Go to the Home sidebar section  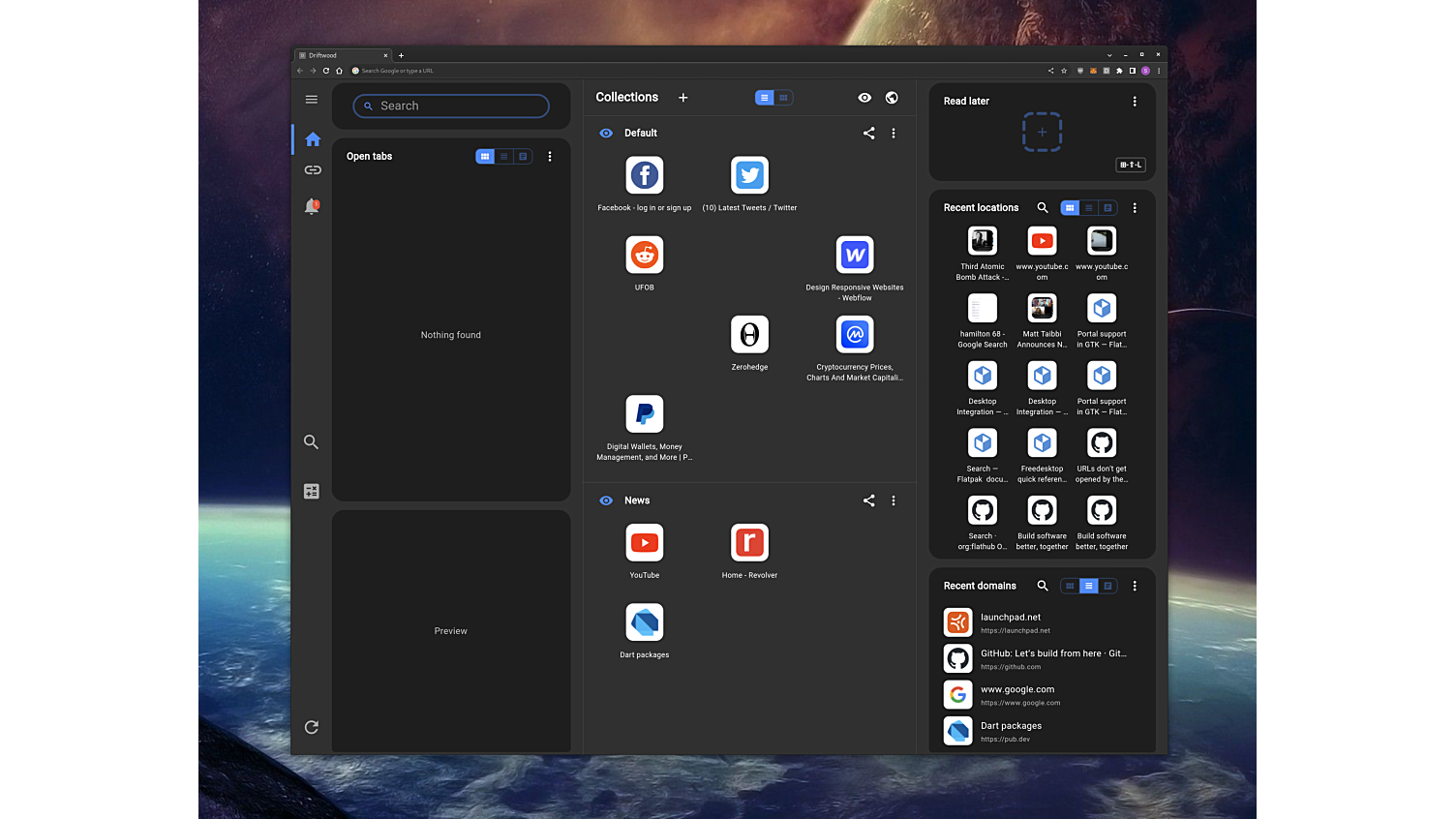click(312, 139)
